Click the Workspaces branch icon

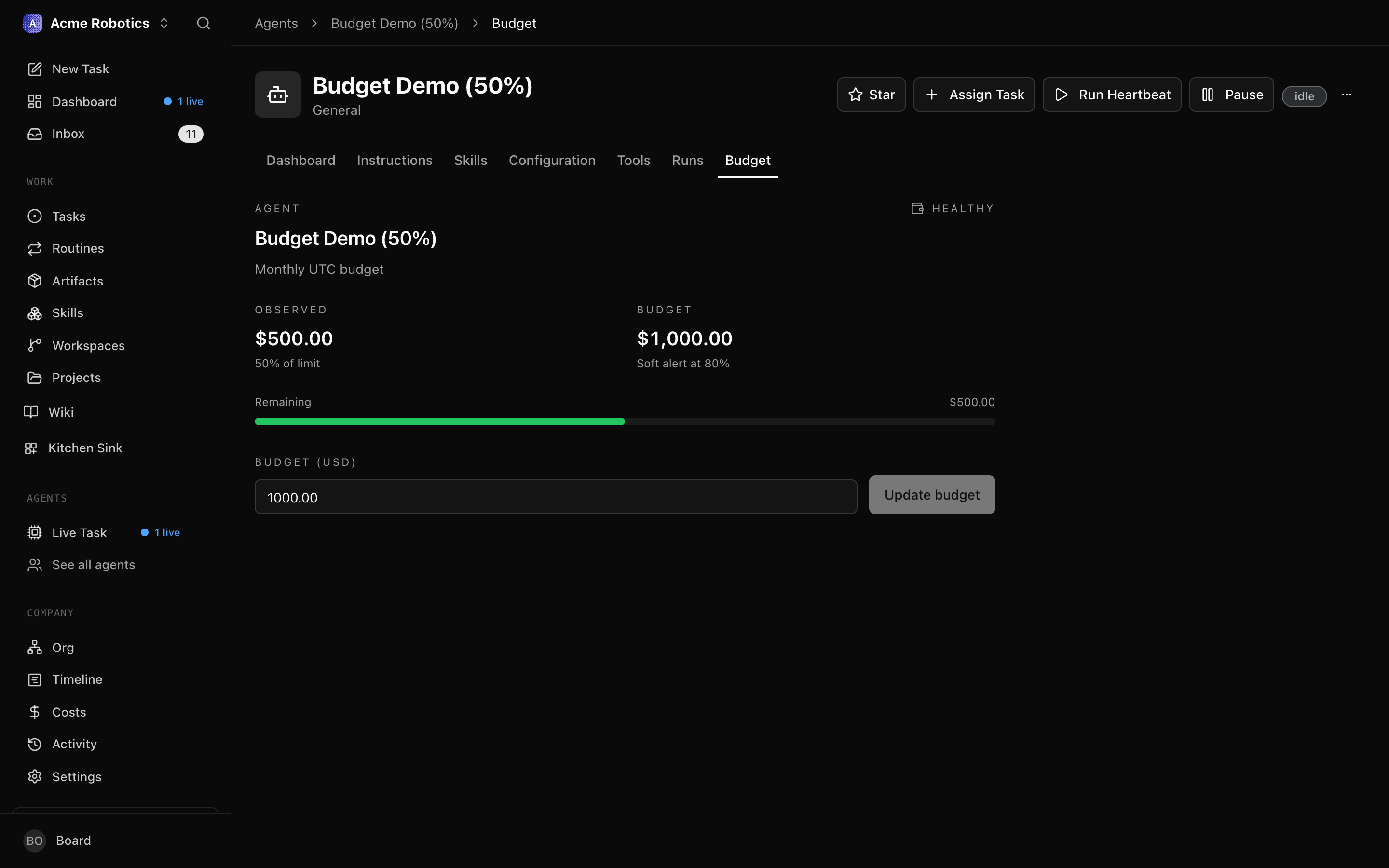pos(34,345)
